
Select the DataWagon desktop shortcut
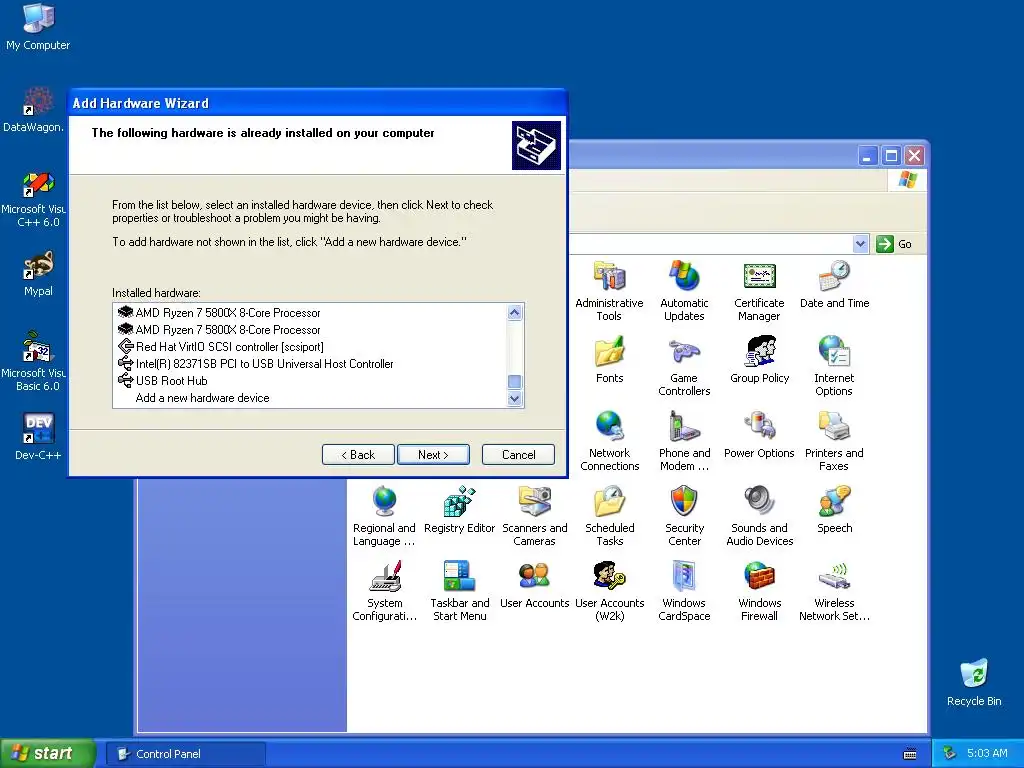click(x=34, y=110)
